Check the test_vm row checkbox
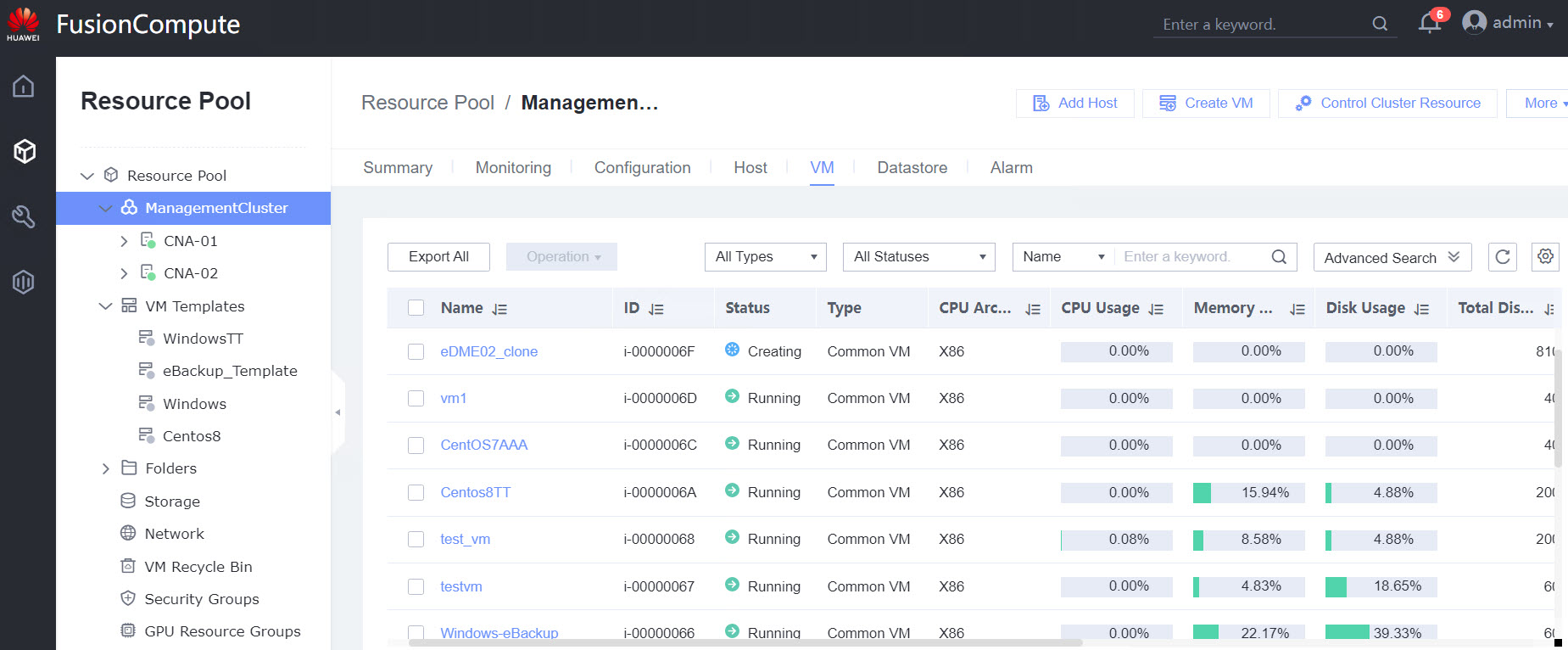 click(x=416, y=539)
